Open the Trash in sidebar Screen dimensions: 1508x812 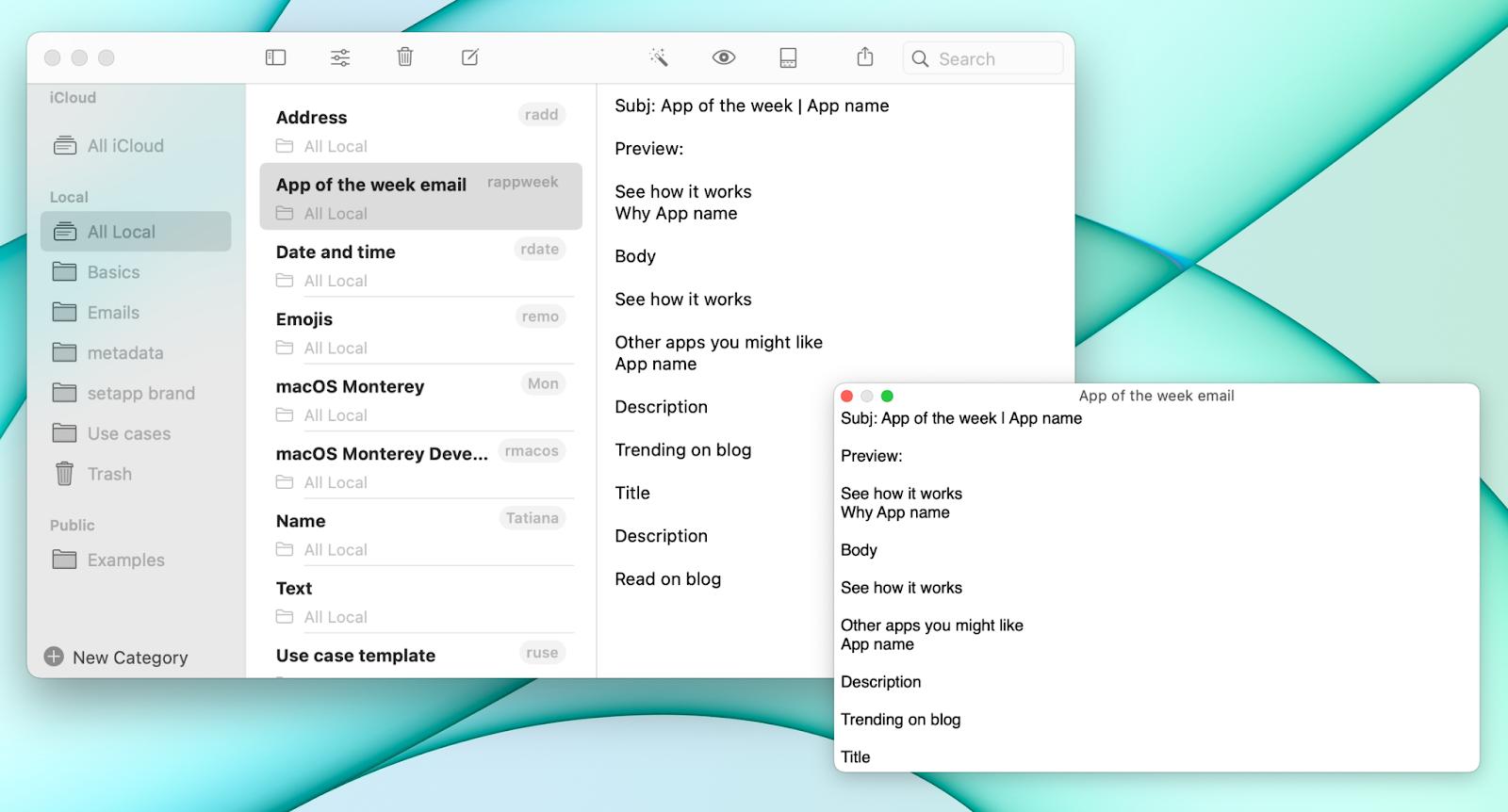click(x=136, y=474)
